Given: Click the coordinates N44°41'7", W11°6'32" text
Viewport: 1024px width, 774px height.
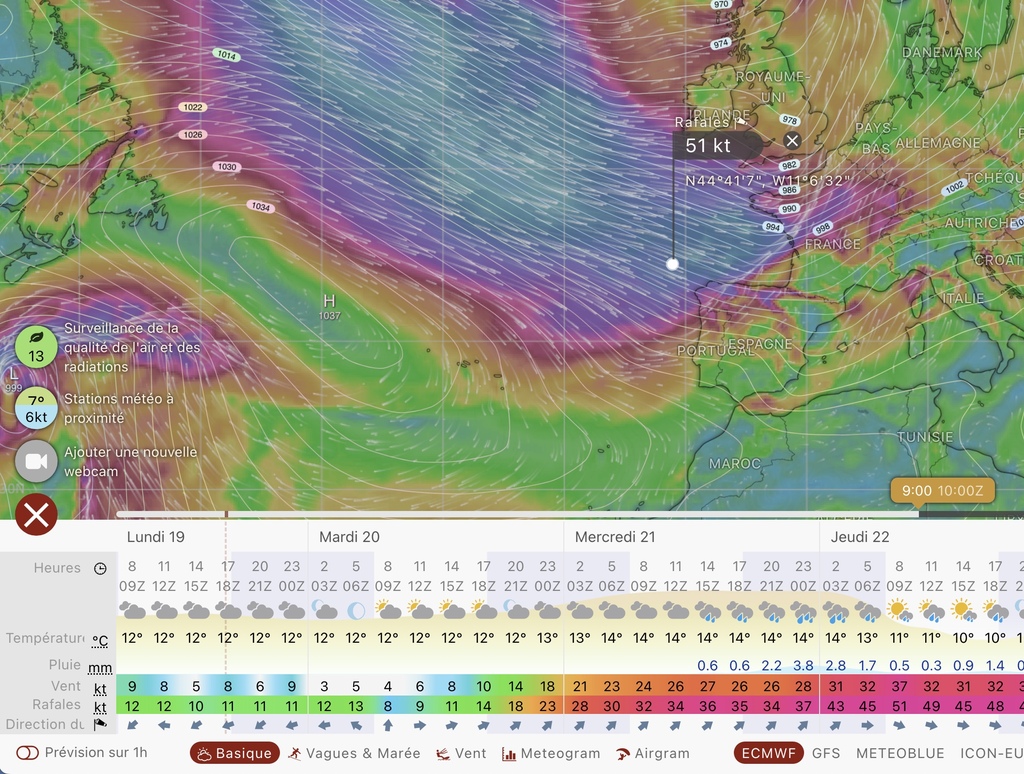Looking at the screenshot, I should coord(767,181).
